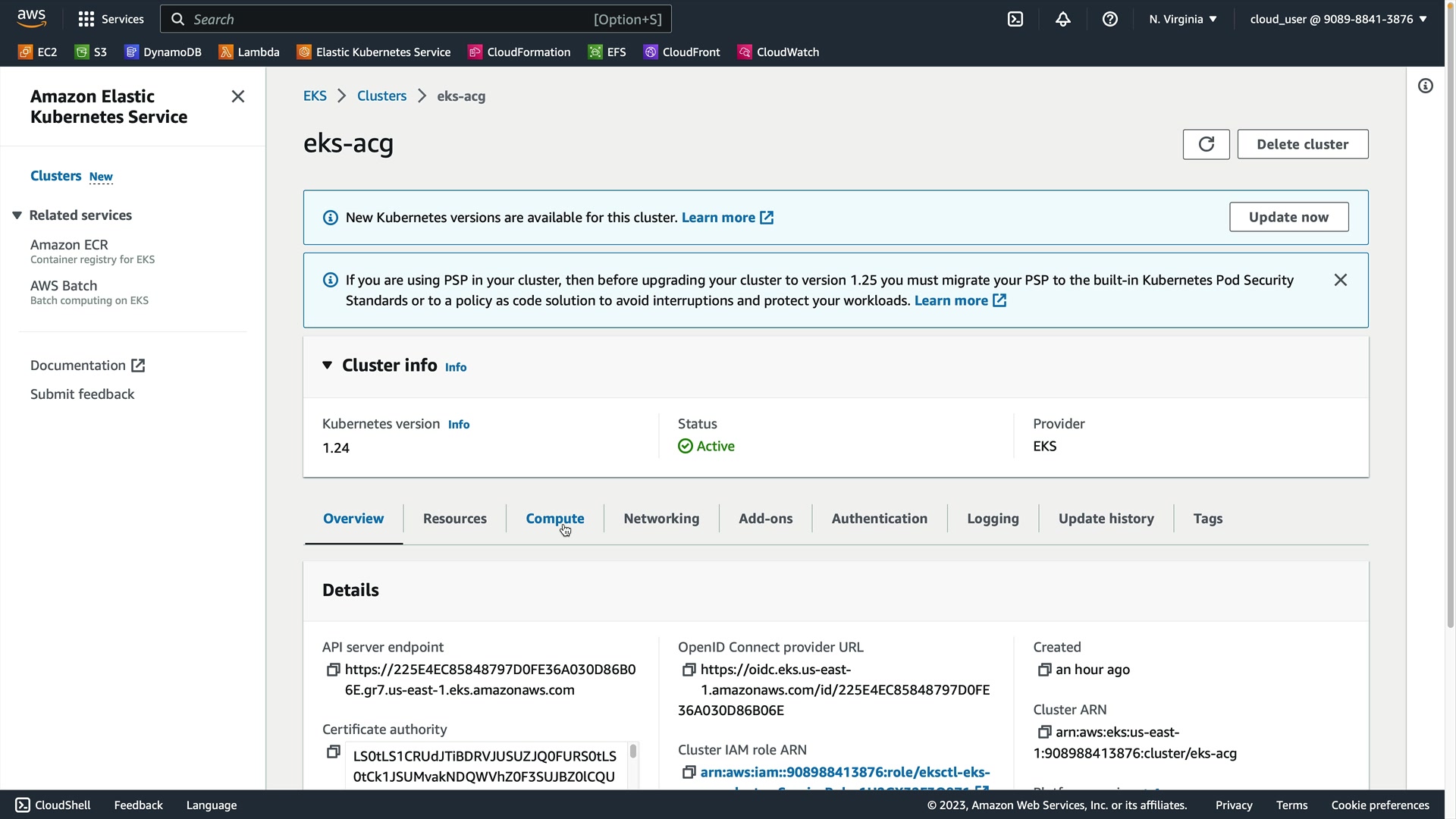Open the info panel icon at right
Viewport: 1456px width, 819px height.
click(x=1426, y=86)
